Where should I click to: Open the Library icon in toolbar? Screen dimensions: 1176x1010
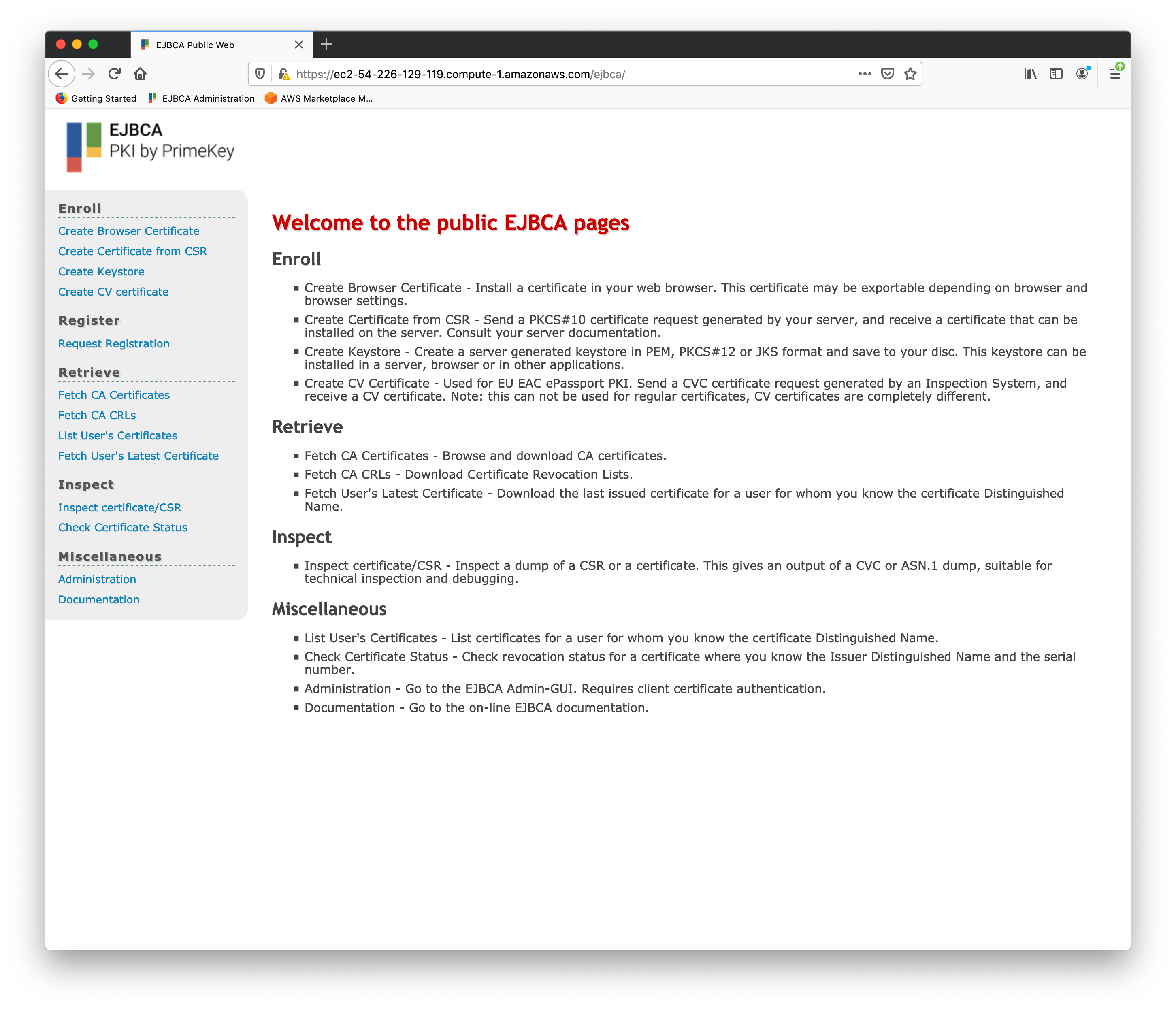click(x=1030, y=74)
